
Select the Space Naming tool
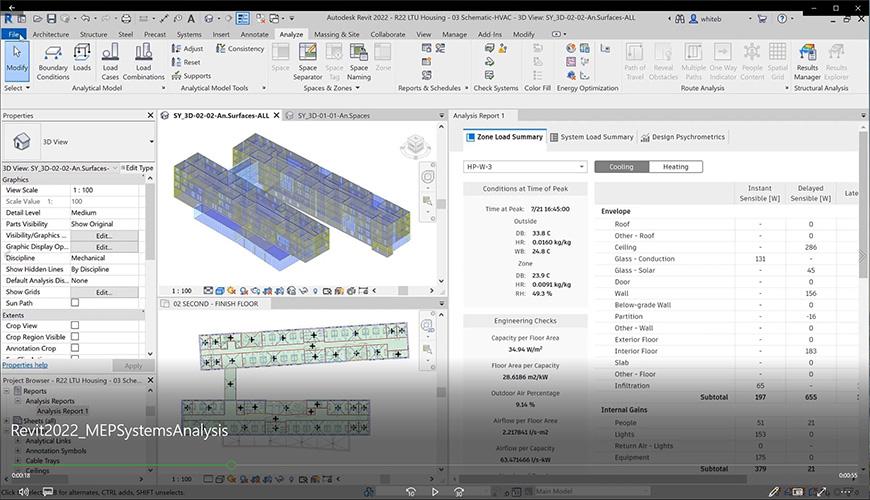pos(359,62)
